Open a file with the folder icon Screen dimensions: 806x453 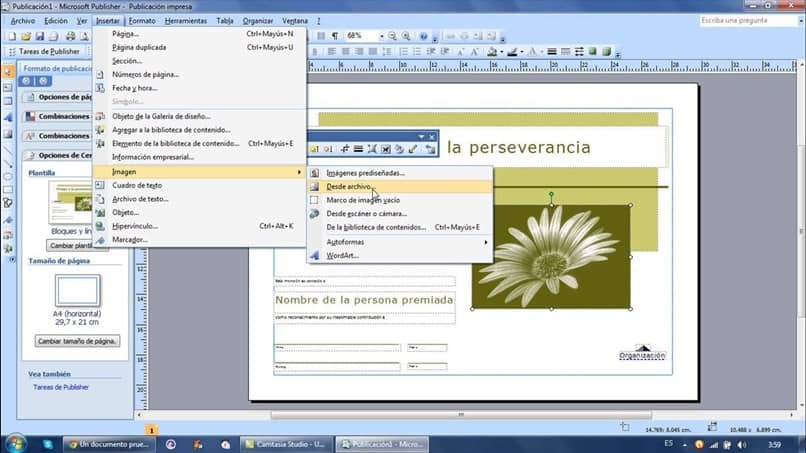click(x=26, y=36)
